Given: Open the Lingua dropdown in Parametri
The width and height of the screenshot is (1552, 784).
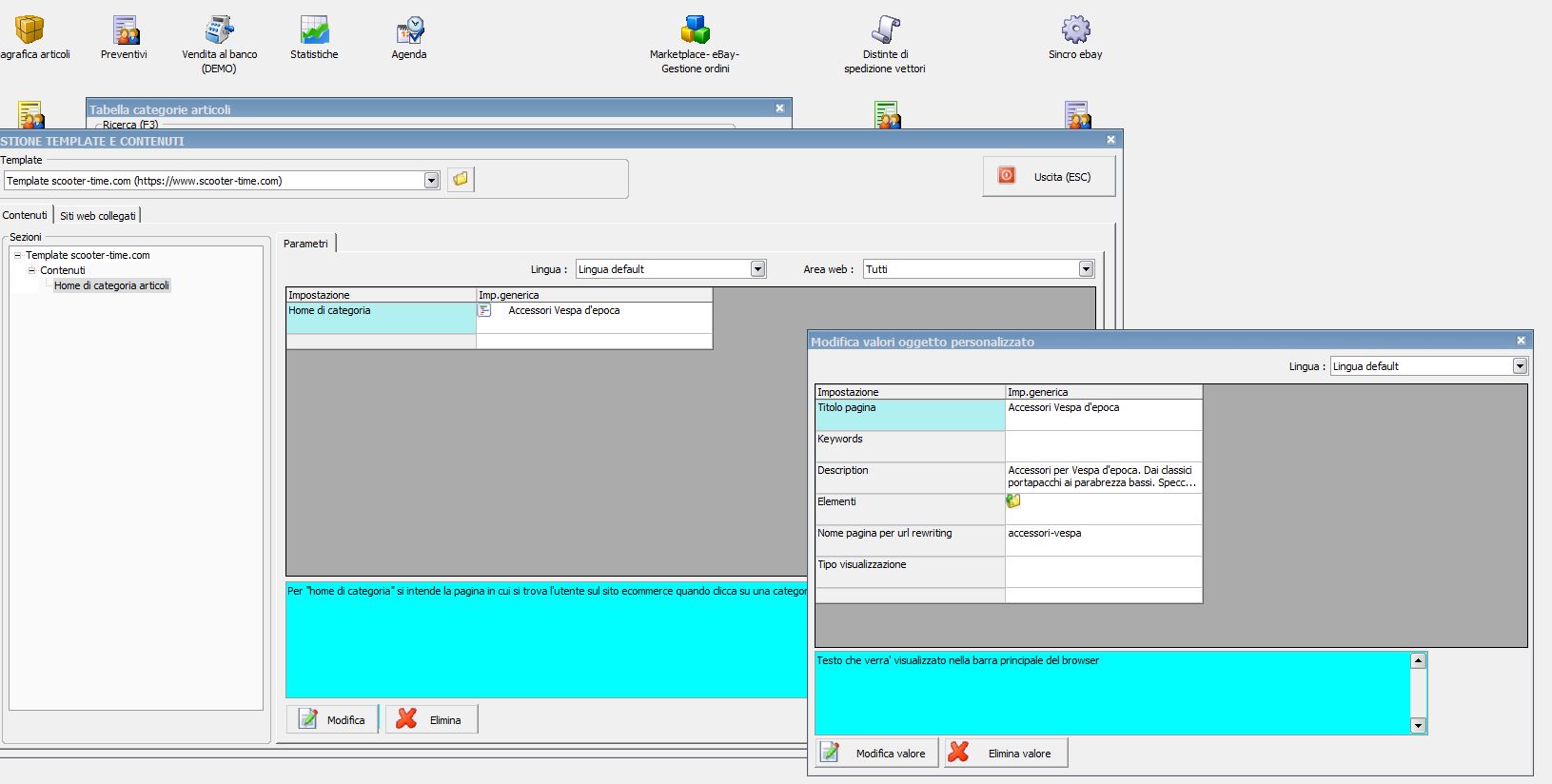Looking at the screenshot, I should pos(758,269).
